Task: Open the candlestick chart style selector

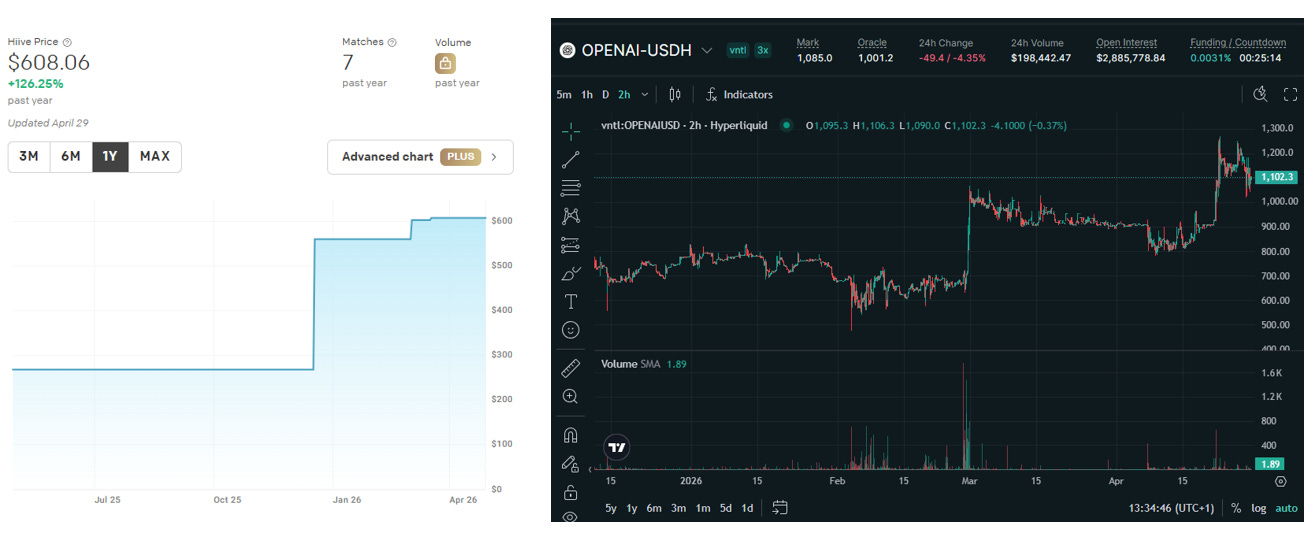Action: 674,94
